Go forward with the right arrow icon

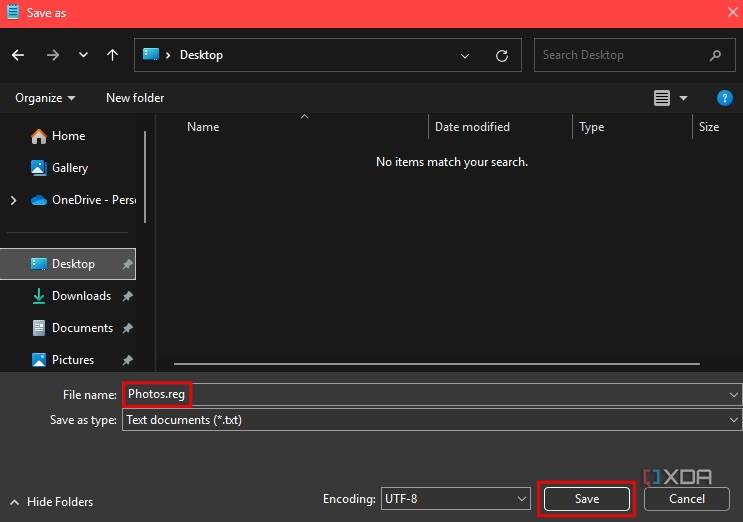coord(53,55)
